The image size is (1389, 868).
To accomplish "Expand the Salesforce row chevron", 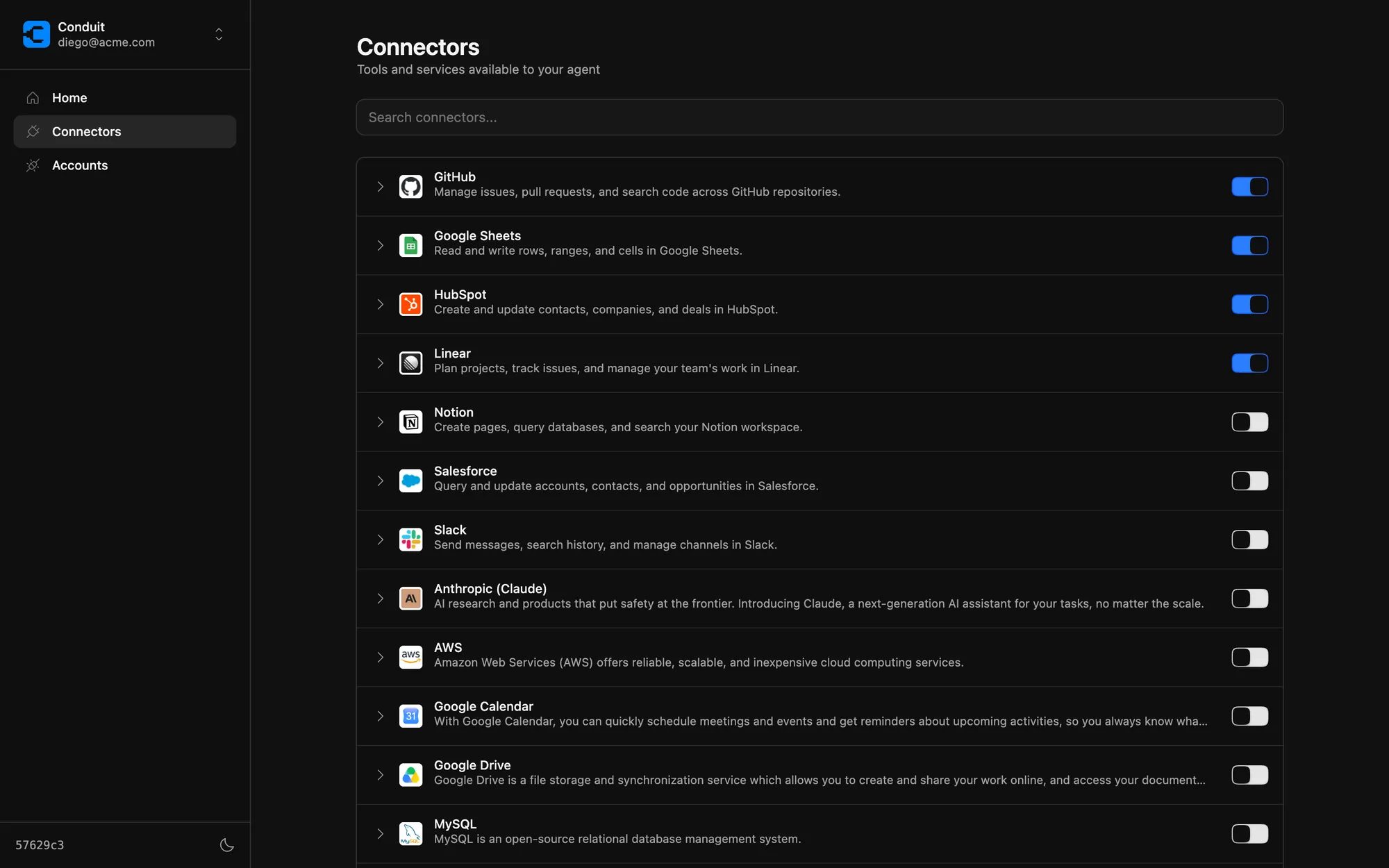I will click(x=380, y=481).
